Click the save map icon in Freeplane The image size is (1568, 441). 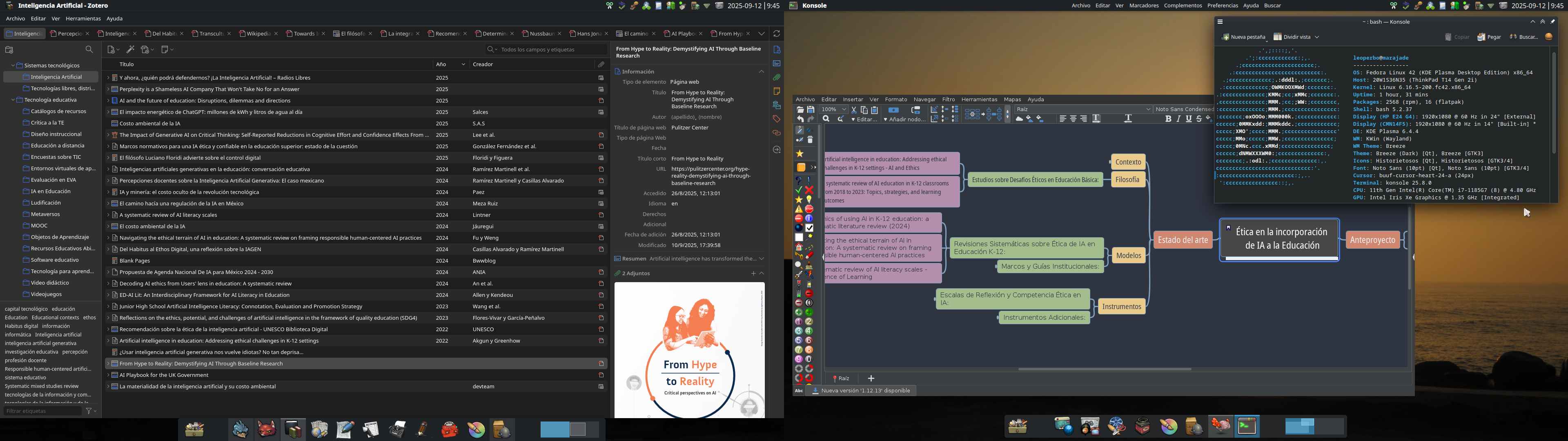[x=810, y=110]
